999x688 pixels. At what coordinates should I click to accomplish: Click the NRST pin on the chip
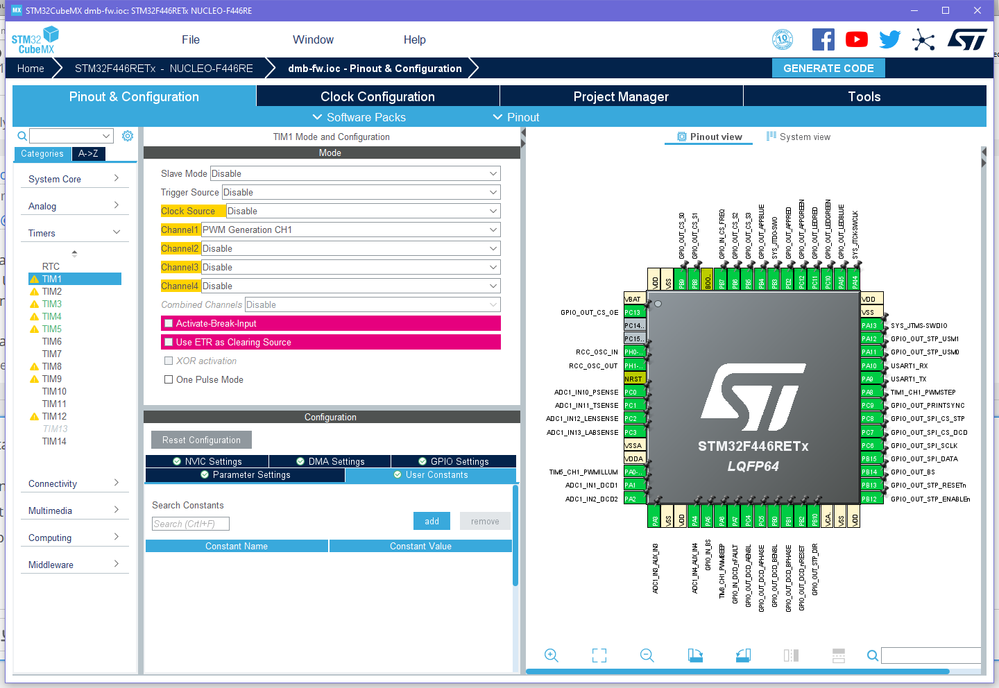[x=635, y=378]
